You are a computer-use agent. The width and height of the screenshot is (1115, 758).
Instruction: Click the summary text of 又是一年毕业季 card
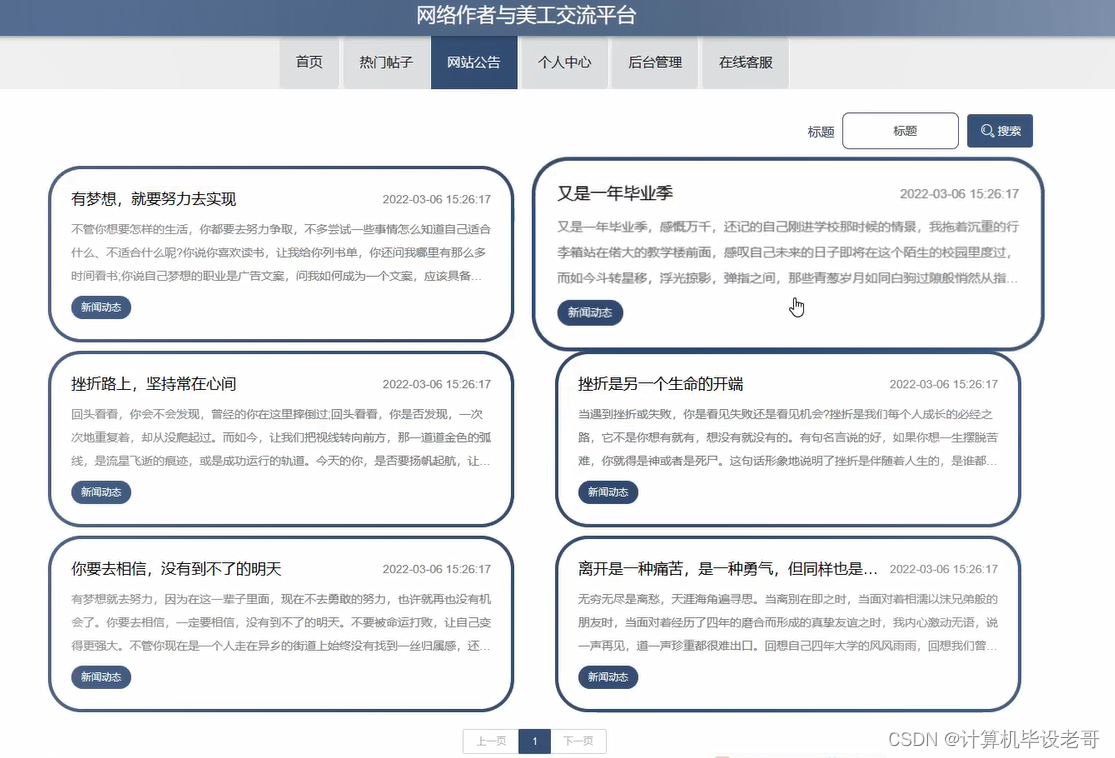[x=788, y=252]
